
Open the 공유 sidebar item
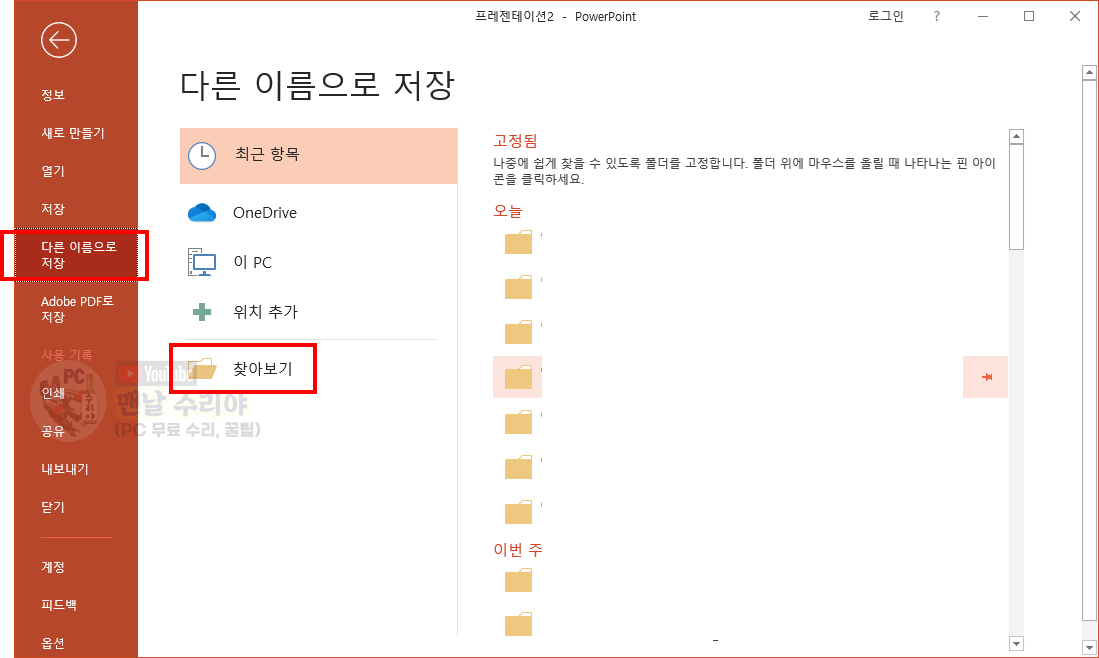pos(53,431)
